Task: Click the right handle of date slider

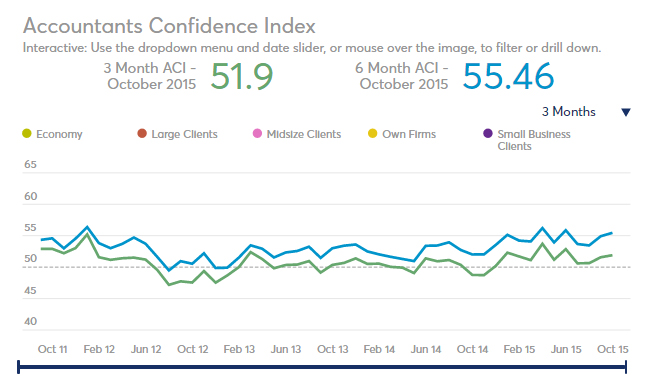Action: pyautogui.click(x=626, y=367)
